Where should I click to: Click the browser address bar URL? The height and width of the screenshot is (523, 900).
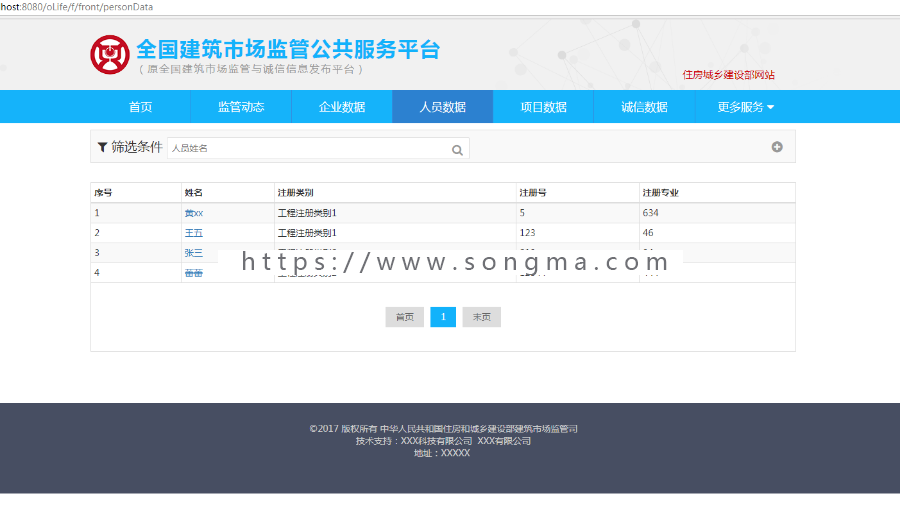point(77,7)
